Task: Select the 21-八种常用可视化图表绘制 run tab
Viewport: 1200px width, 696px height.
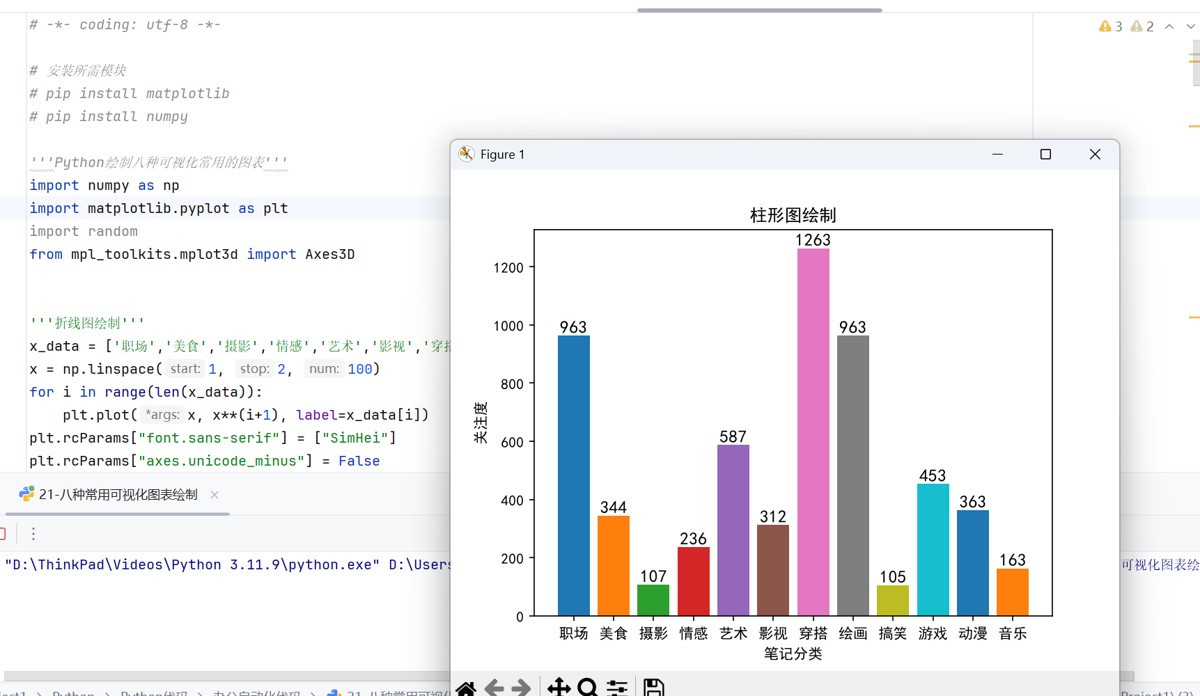Action: tap(108, 495)
